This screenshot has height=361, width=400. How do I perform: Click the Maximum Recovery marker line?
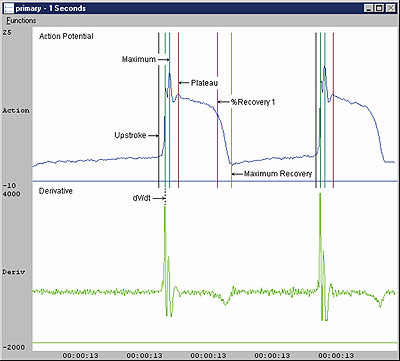[x=231, y=110]
